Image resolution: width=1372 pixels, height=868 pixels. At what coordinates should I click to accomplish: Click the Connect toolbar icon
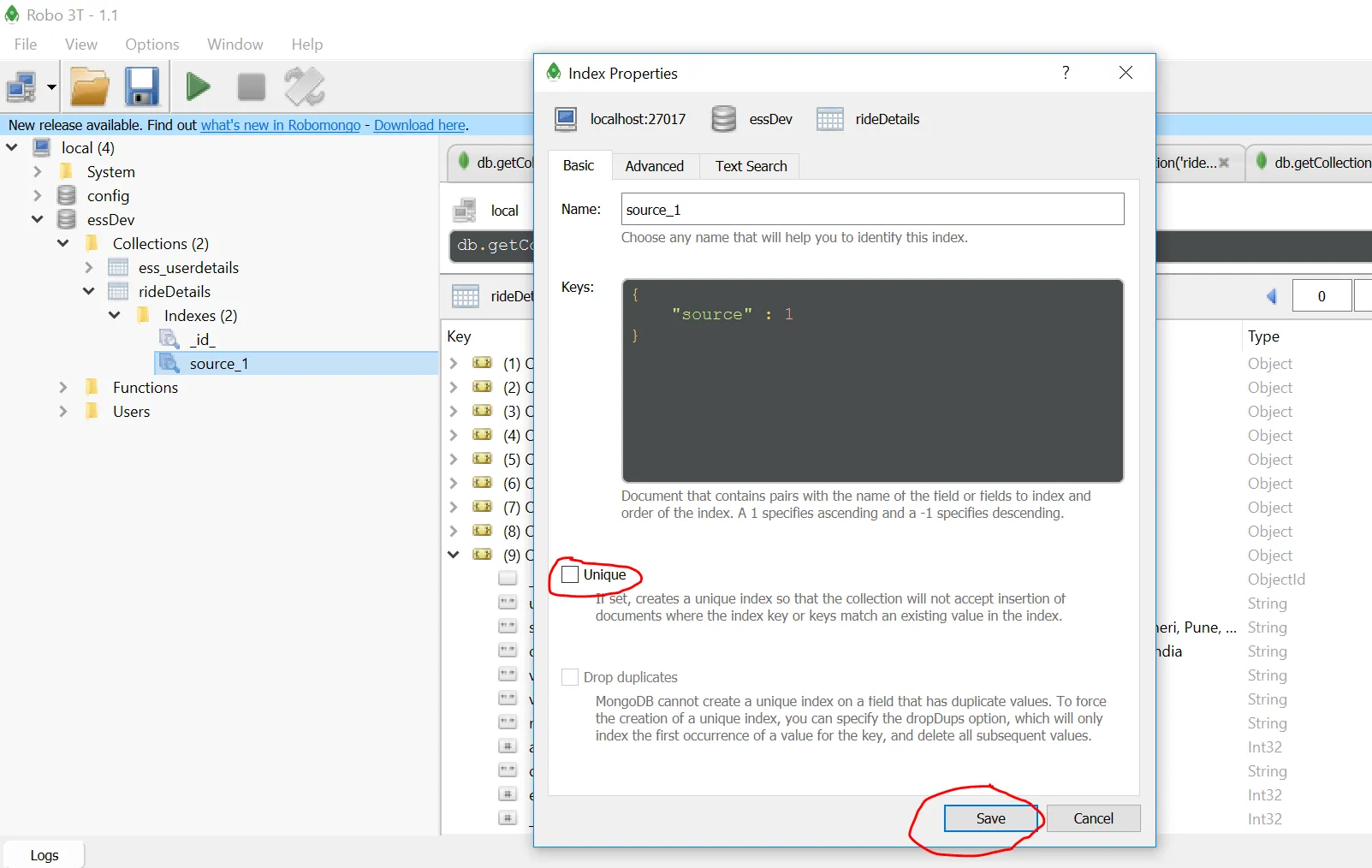point(21,86)
